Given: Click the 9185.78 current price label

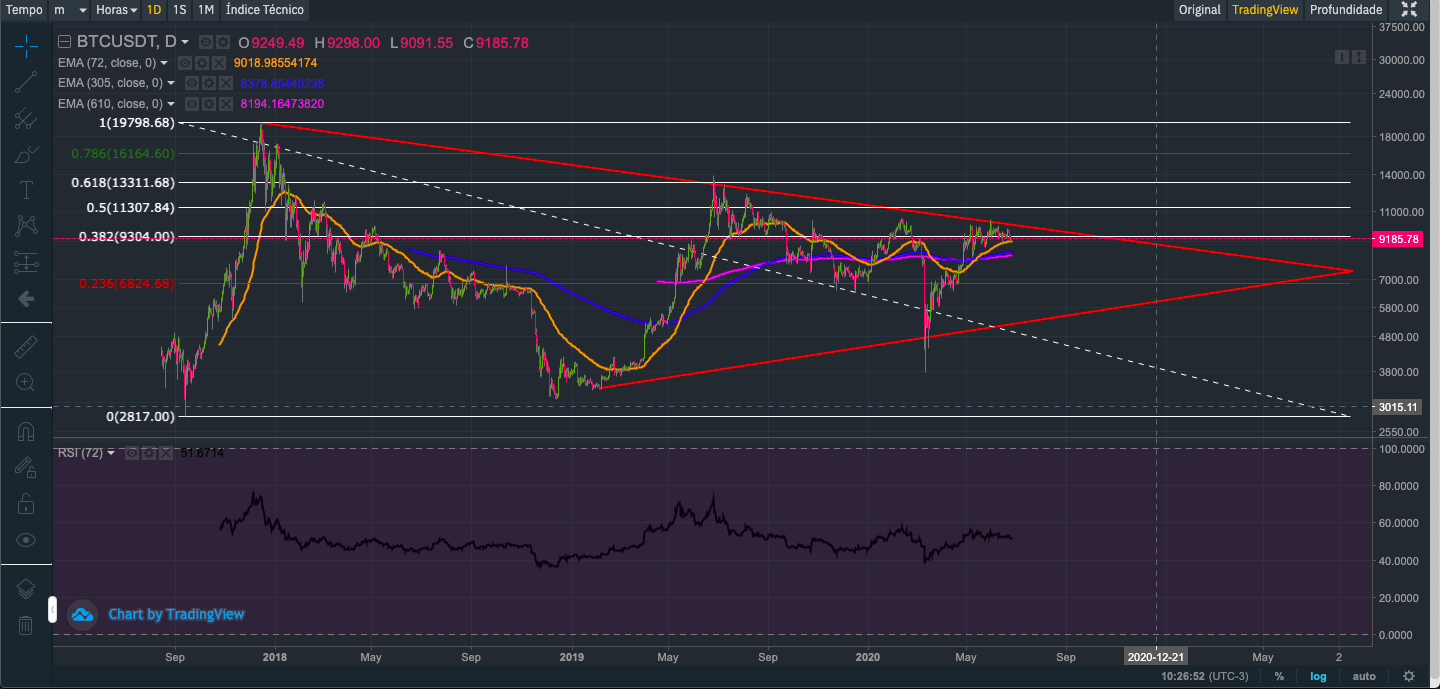Looking at the screenshot, I should click(1400, 239).
